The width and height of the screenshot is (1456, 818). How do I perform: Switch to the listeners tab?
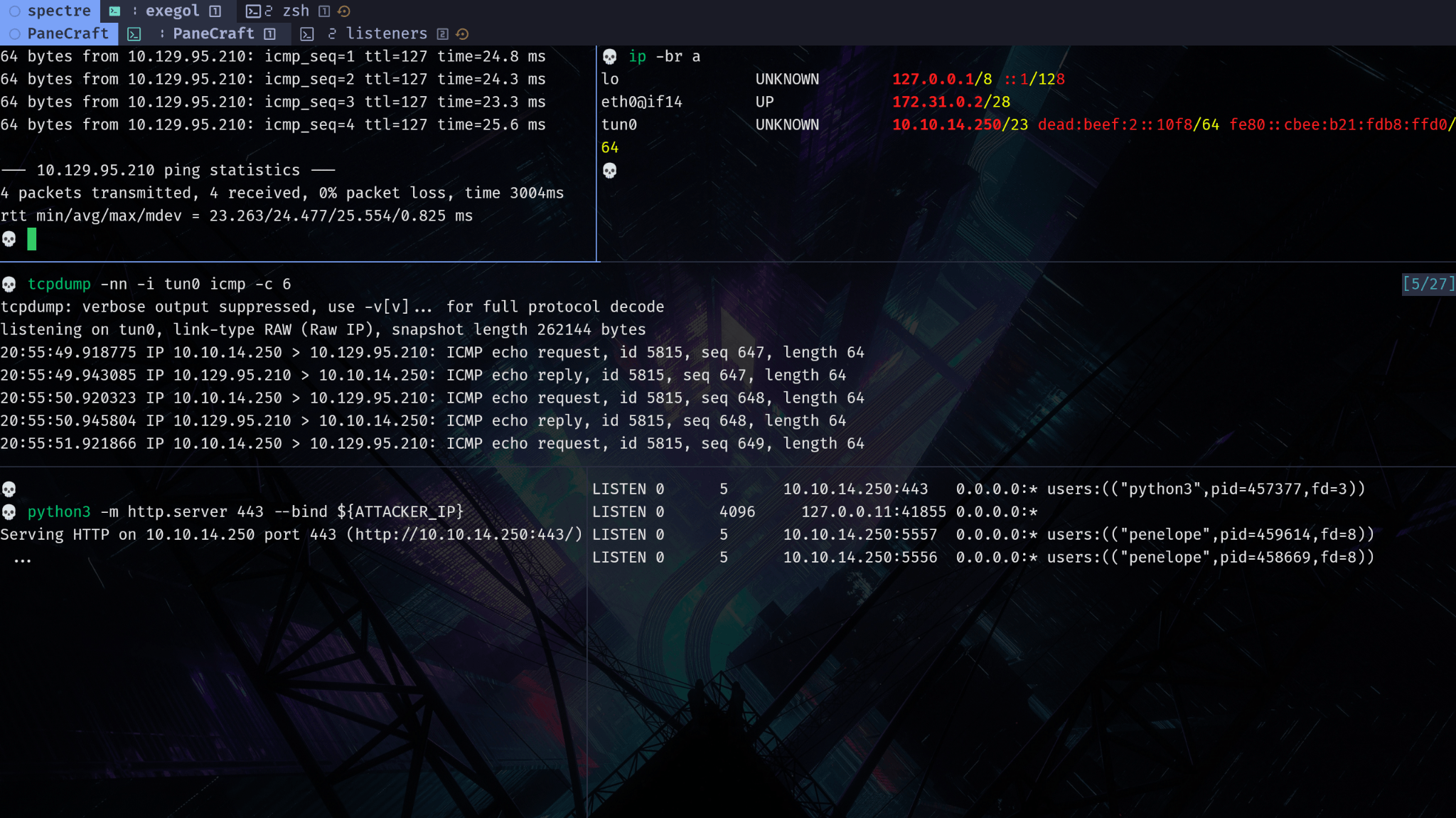tap(387, 33)
